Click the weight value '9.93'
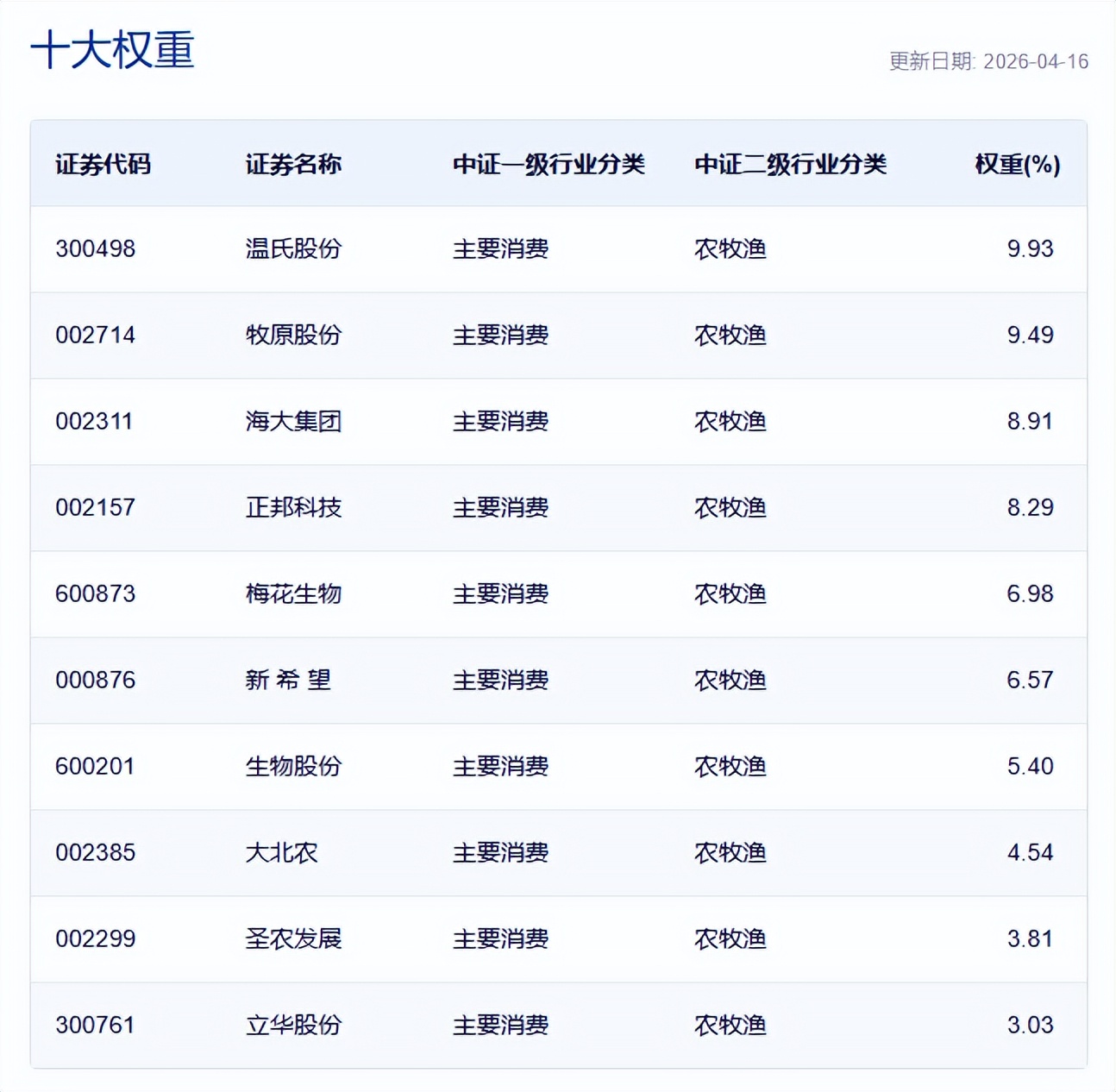1116x1092 pixels. click(1030, 248)
